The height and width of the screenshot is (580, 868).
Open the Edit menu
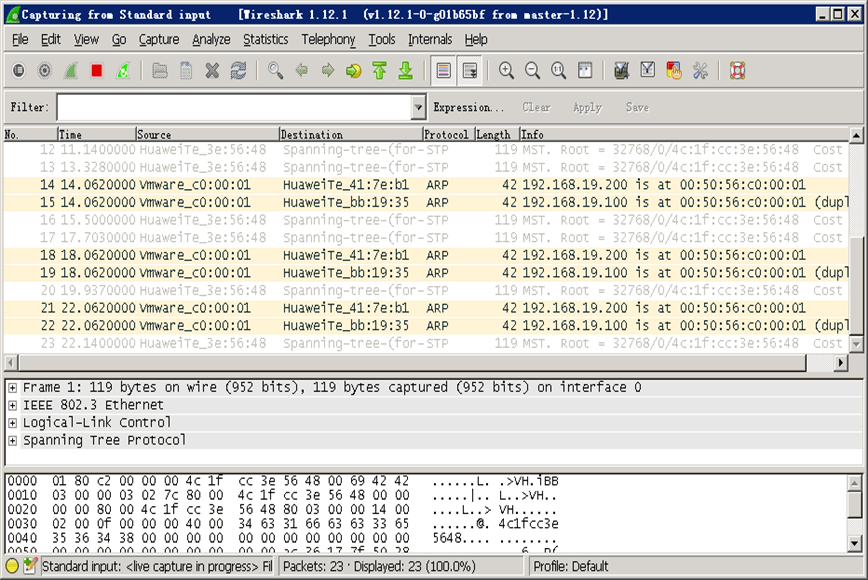click(x=50, y=39)
